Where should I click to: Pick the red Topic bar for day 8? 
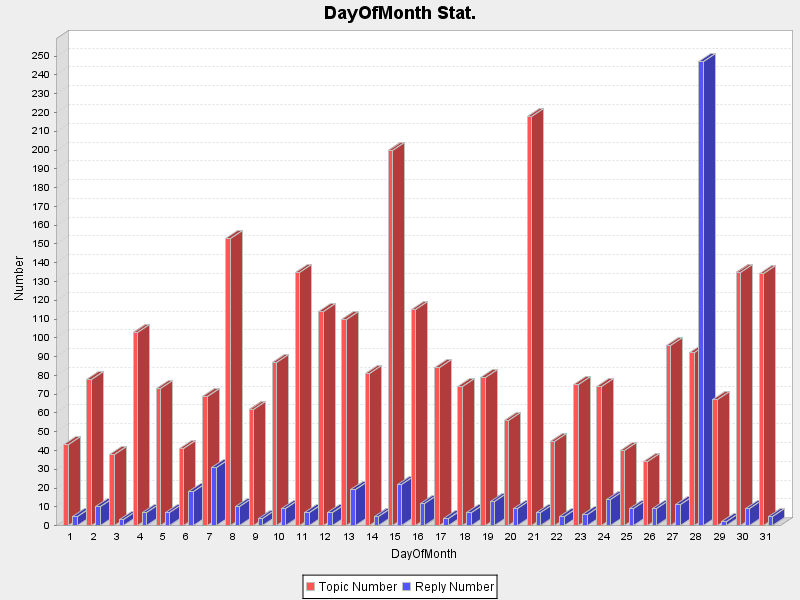(233, 380)
